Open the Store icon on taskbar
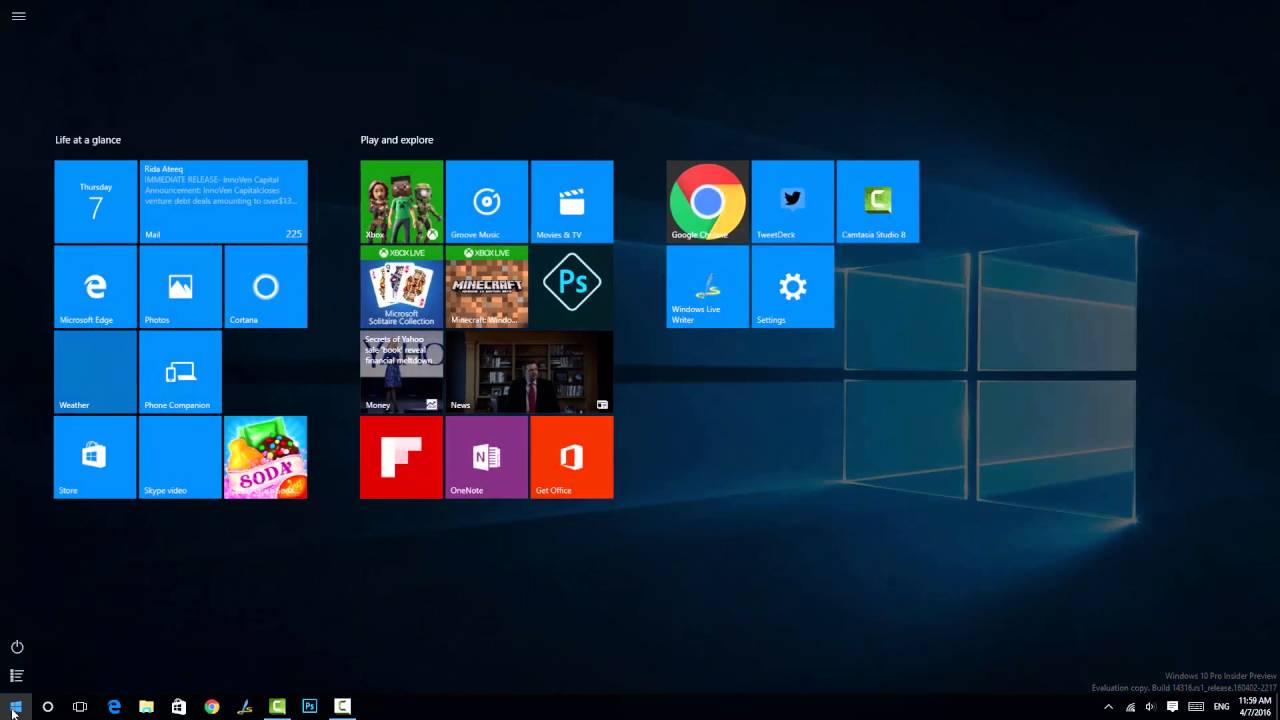 coord(179,707)
